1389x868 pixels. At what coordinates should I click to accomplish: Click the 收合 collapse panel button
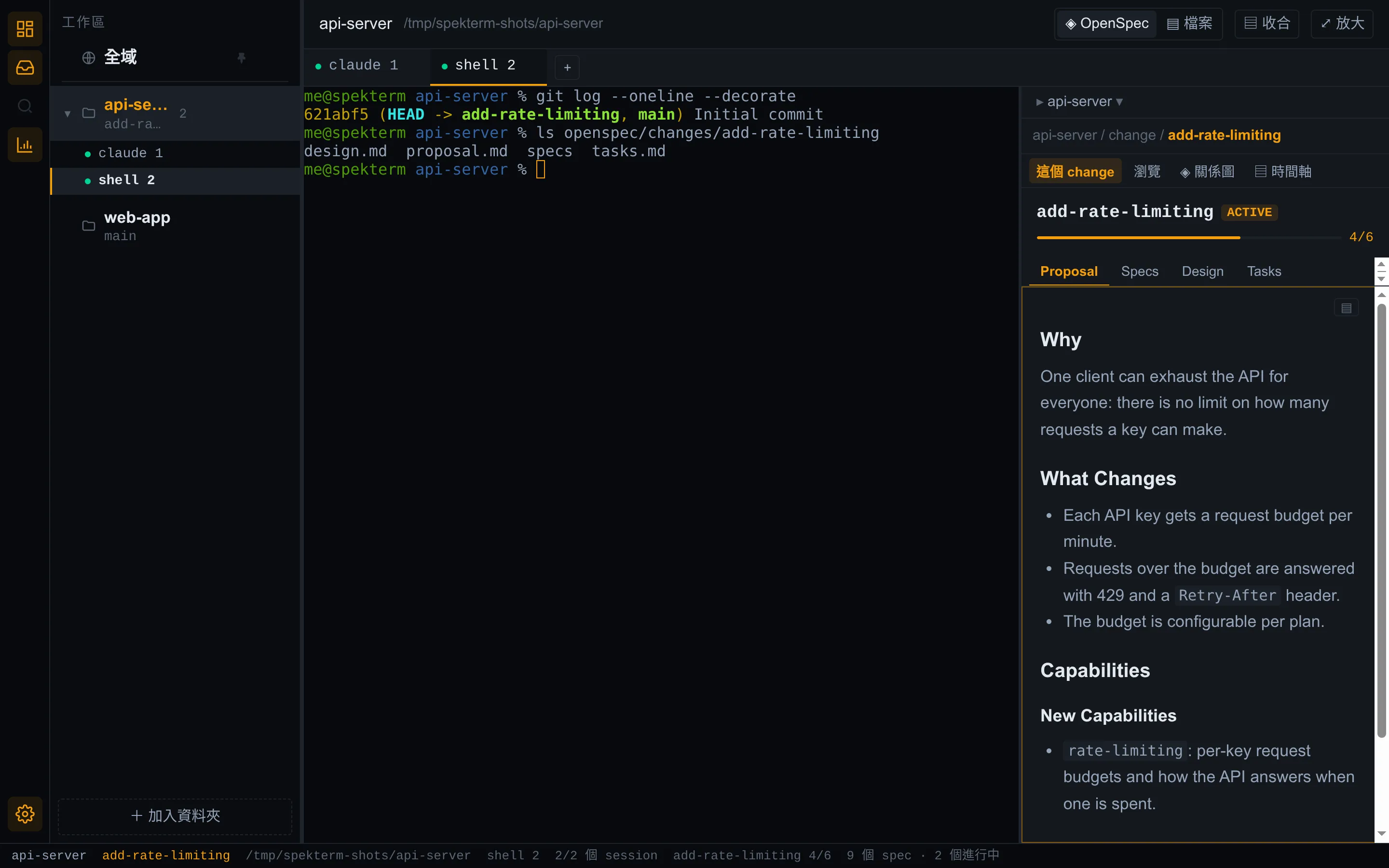tap(1267, 24)
